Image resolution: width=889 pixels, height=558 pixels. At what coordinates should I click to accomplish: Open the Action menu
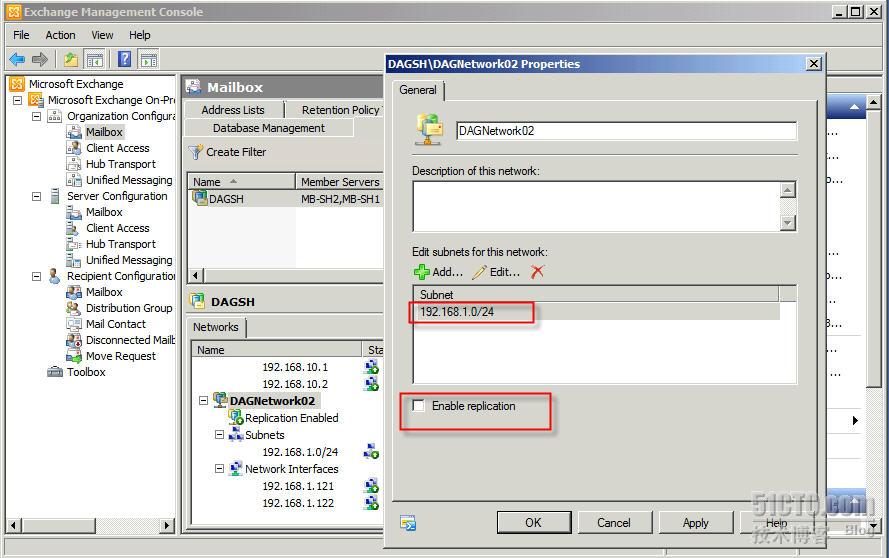pos(60,35)
